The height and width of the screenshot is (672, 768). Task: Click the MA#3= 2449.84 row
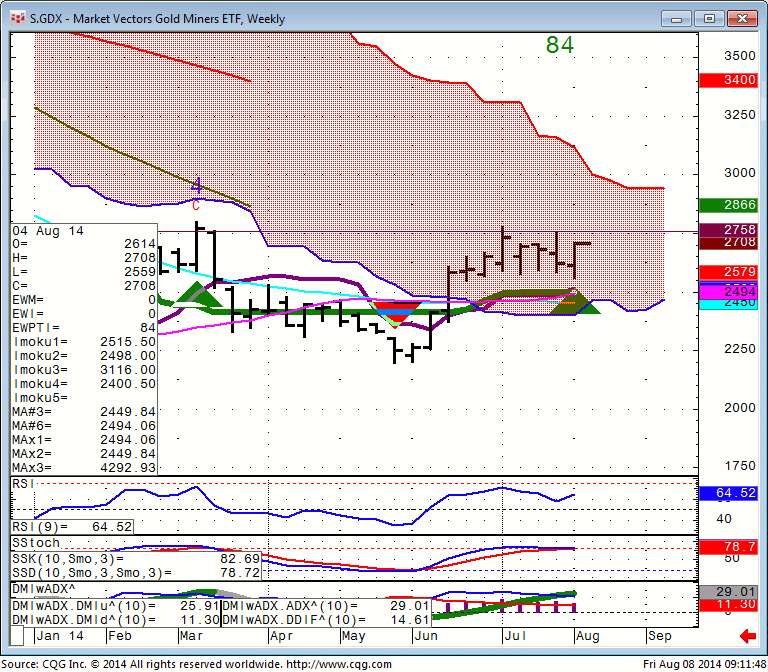pyautogui.click(x=84, y=412)
